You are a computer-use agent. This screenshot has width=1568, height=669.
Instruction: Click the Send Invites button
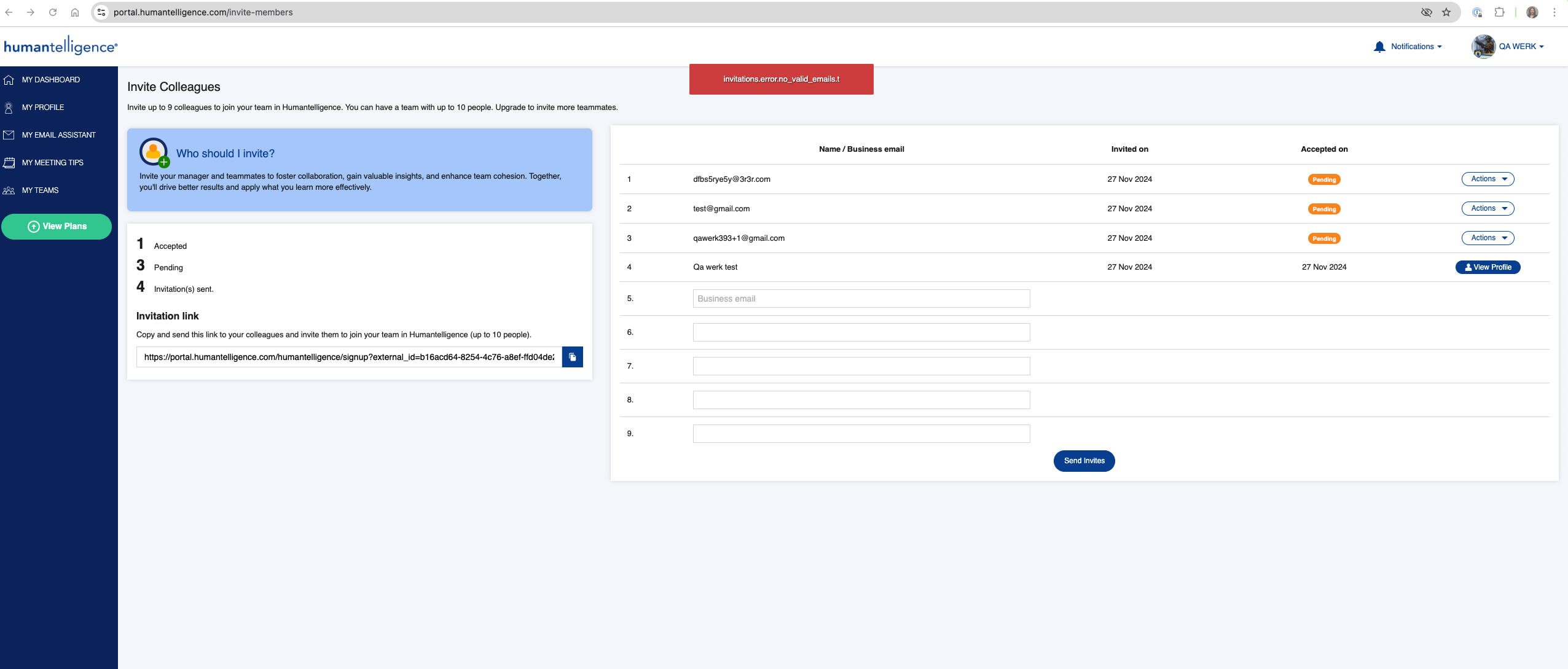click(x=1084, y=460)
